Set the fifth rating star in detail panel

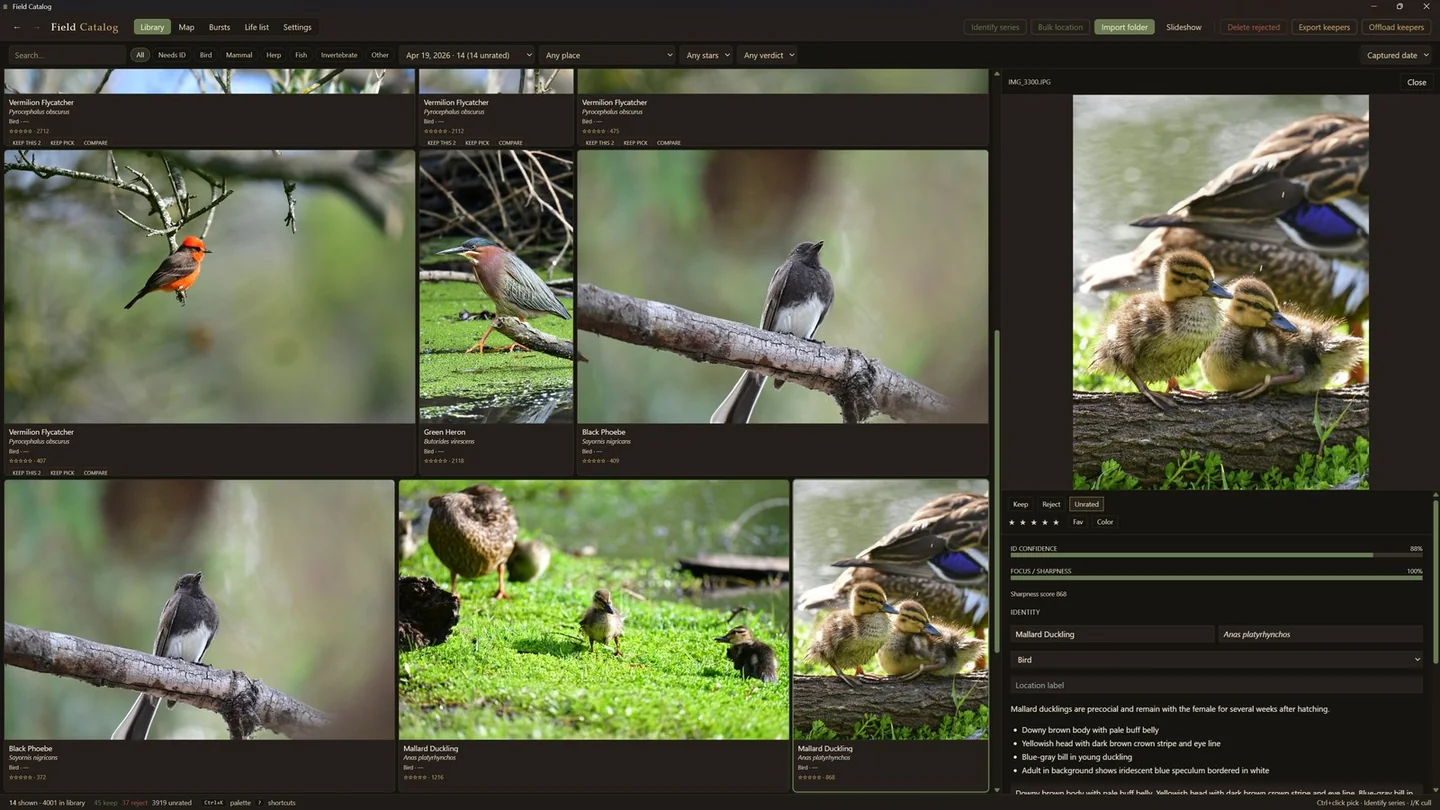pyautogui.click(x=1056, y=522)
